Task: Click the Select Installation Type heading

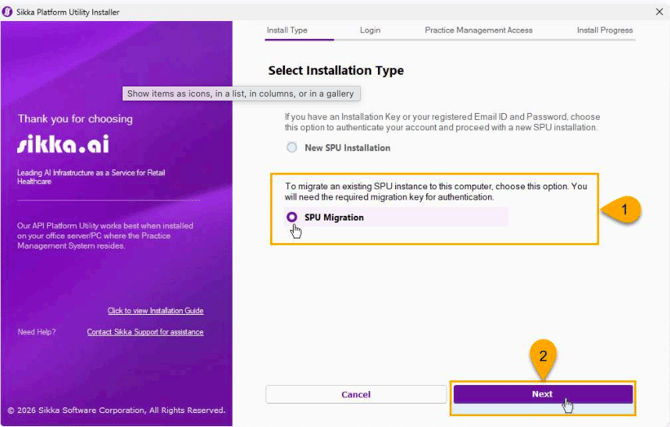Action: point(336,71)
